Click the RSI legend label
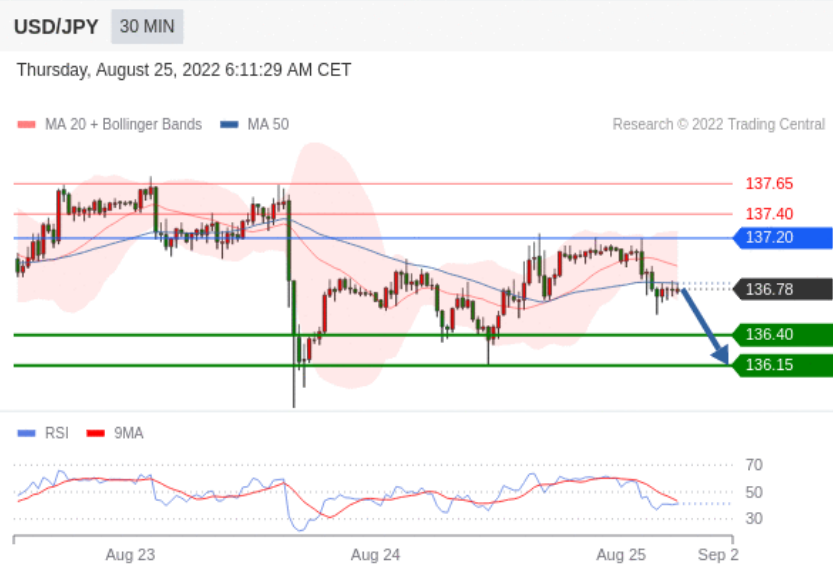 [x=57, y=433]
